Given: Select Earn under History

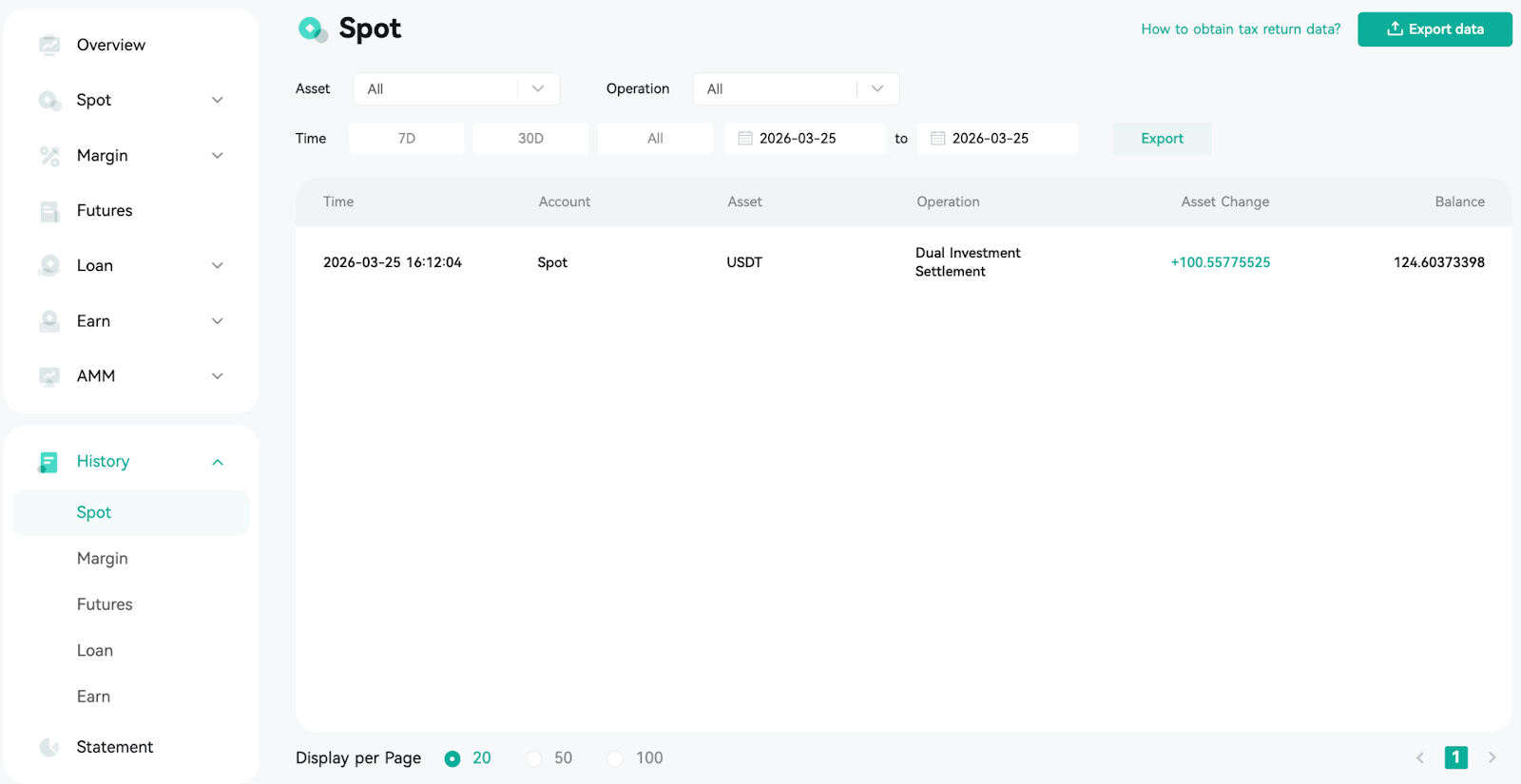Looking at the screenshot, I should pos(94,697).
